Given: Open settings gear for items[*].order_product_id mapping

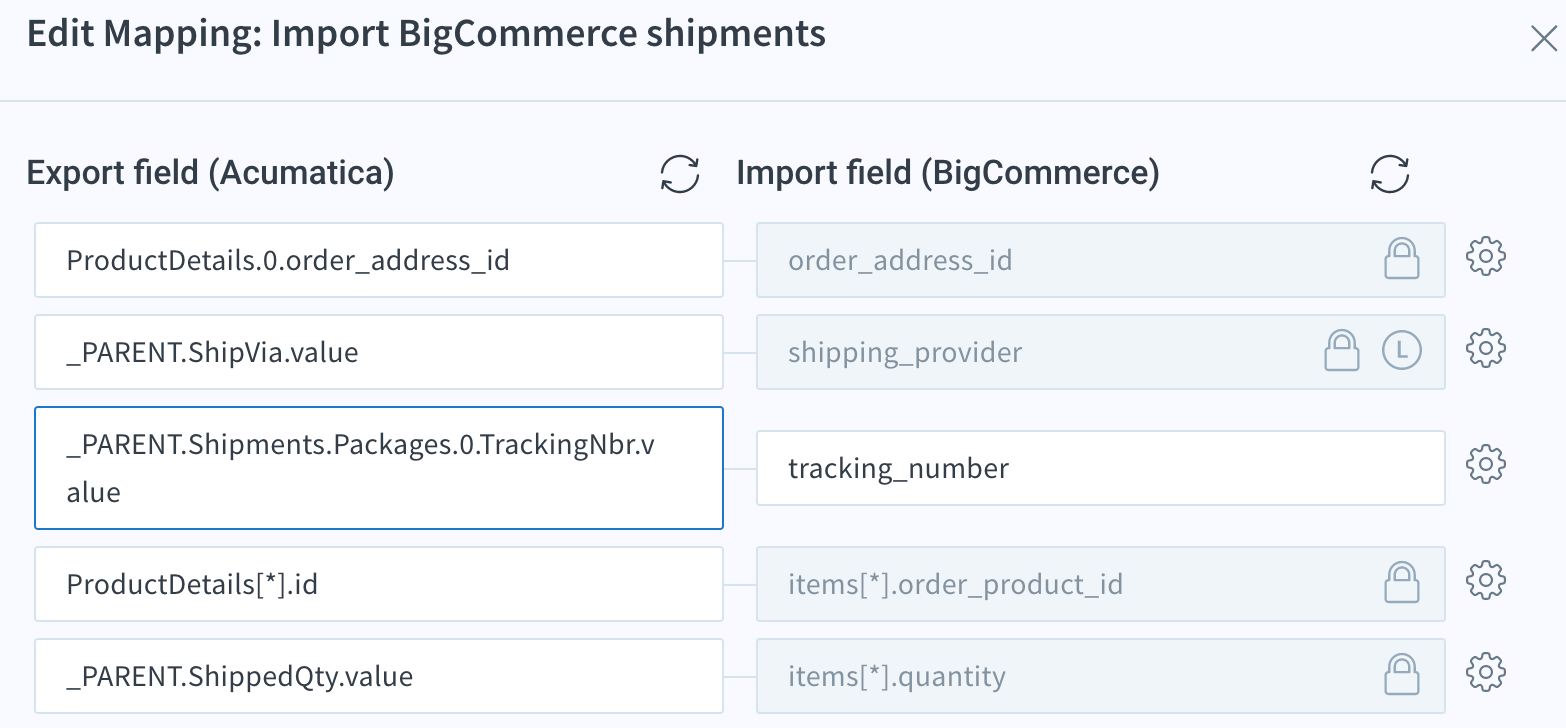Looking at the screenshot, I should [x=1485, y=580].
